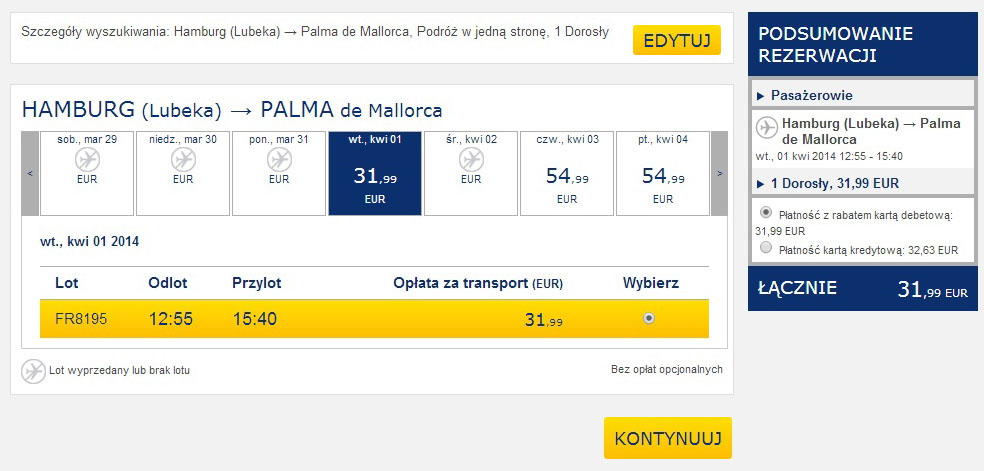
Task: Click the no-flight plane icon for pon., mar 31
Action: (279, 160)
